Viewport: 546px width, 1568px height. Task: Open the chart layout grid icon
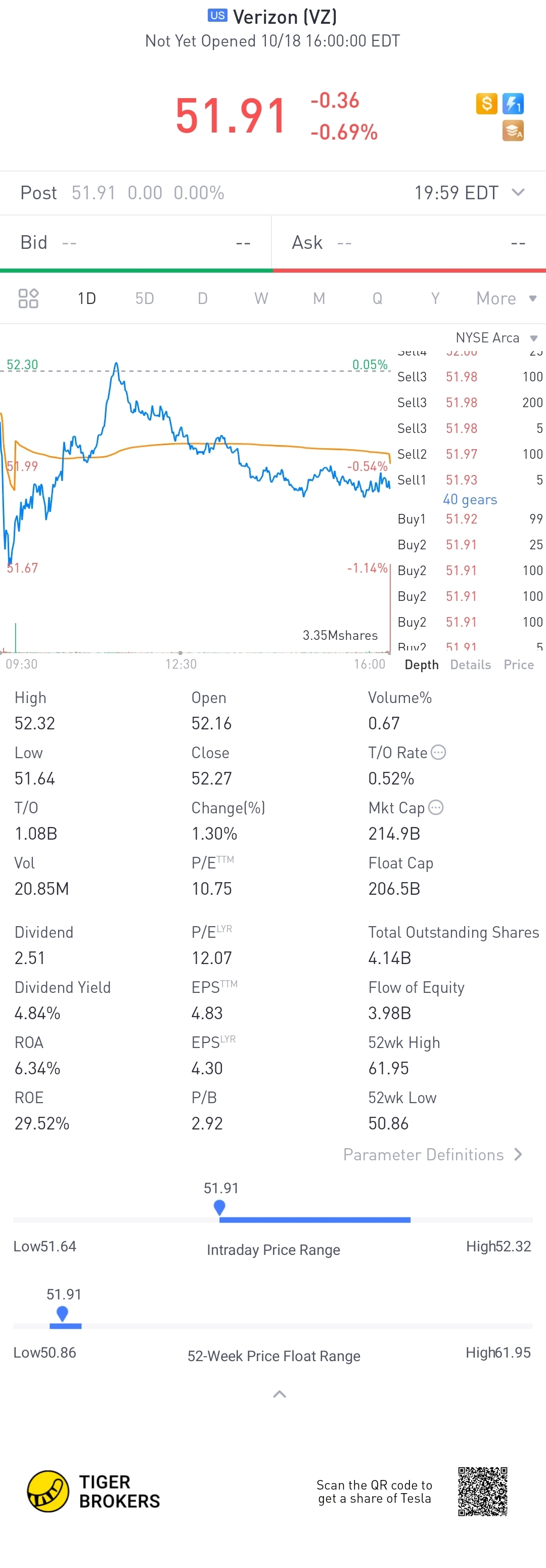[29, 298]
